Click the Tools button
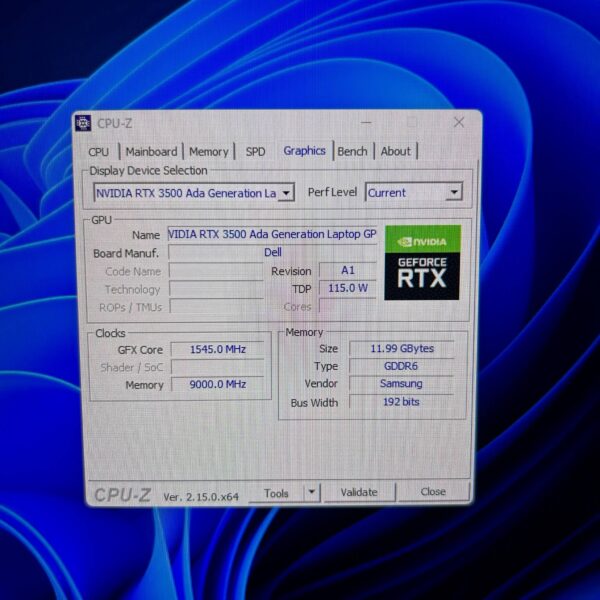The width and height of the screenshot is (600, 600). (x=276, y=493)
